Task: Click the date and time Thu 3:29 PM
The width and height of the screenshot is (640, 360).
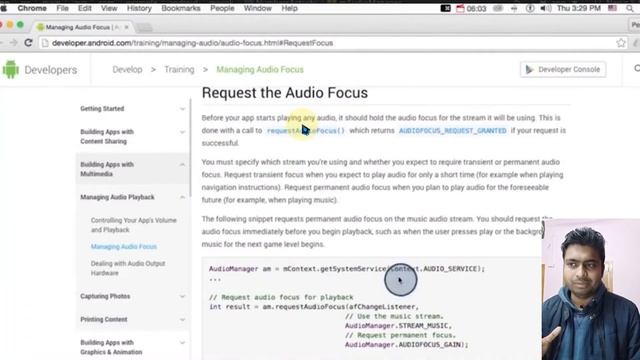Action: click(x=579, y=8)
